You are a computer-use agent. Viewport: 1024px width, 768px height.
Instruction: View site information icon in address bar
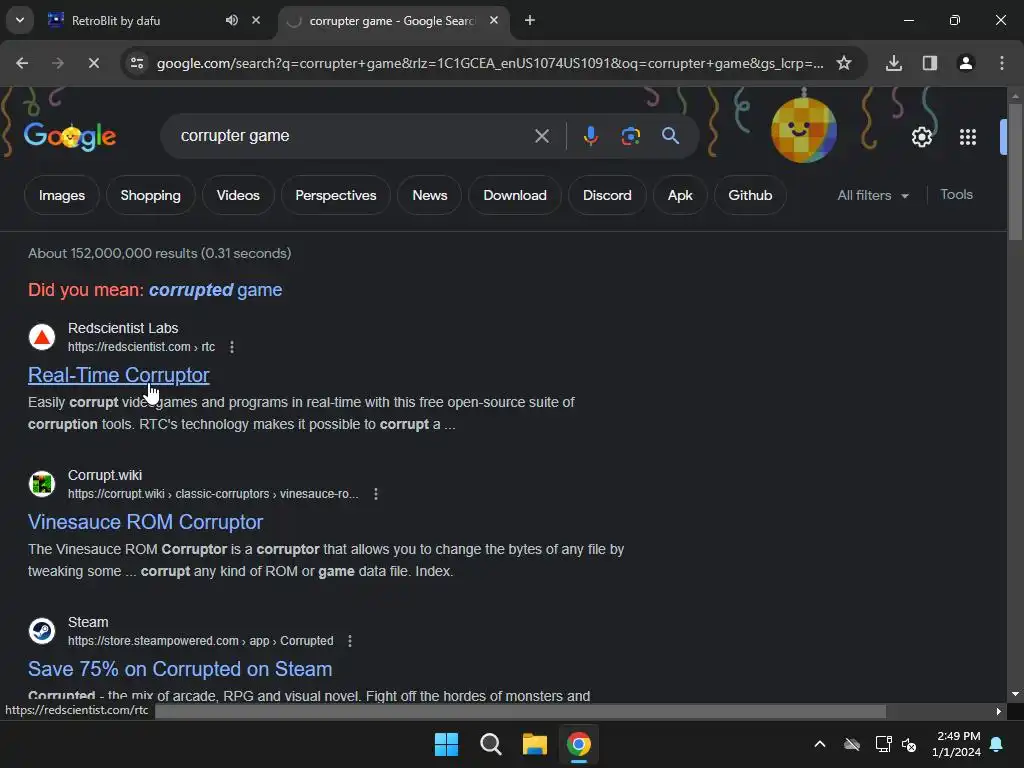[x=137, y=63]
